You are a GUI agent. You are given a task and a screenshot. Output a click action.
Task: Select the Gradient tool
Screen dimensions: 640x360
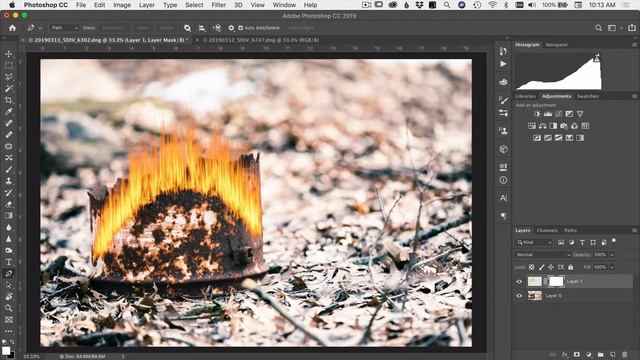click(9, 215)
